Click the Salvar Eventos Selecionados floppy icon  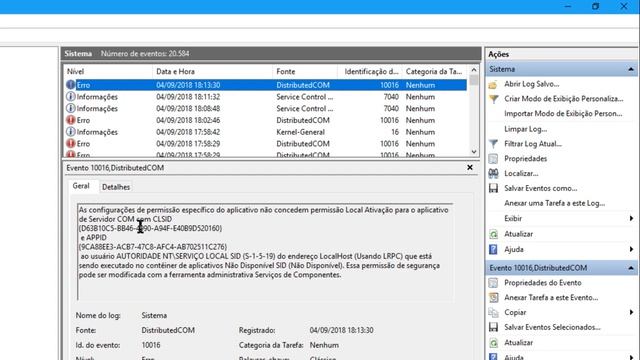coord(493,327)
